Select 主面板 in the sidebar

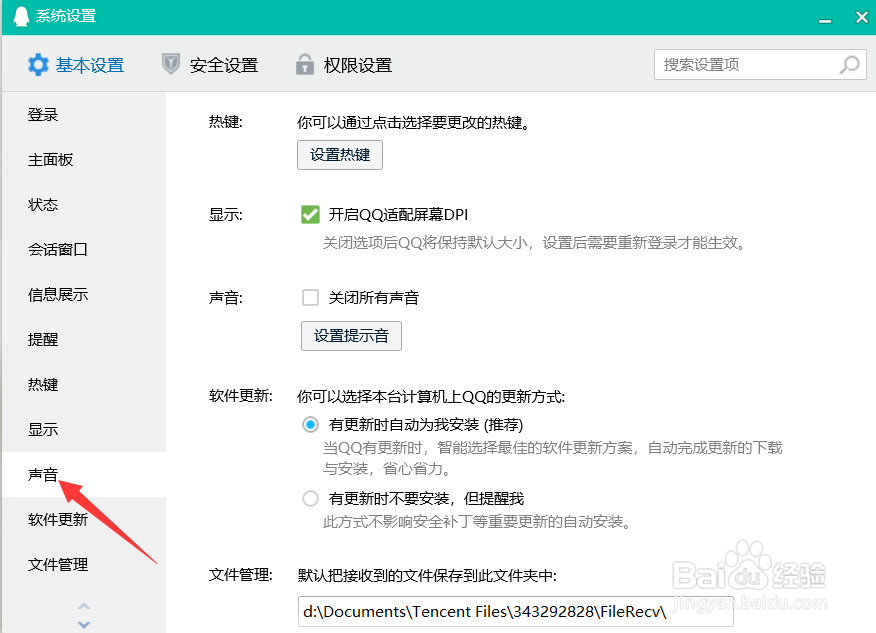click(x=84, y=160)
